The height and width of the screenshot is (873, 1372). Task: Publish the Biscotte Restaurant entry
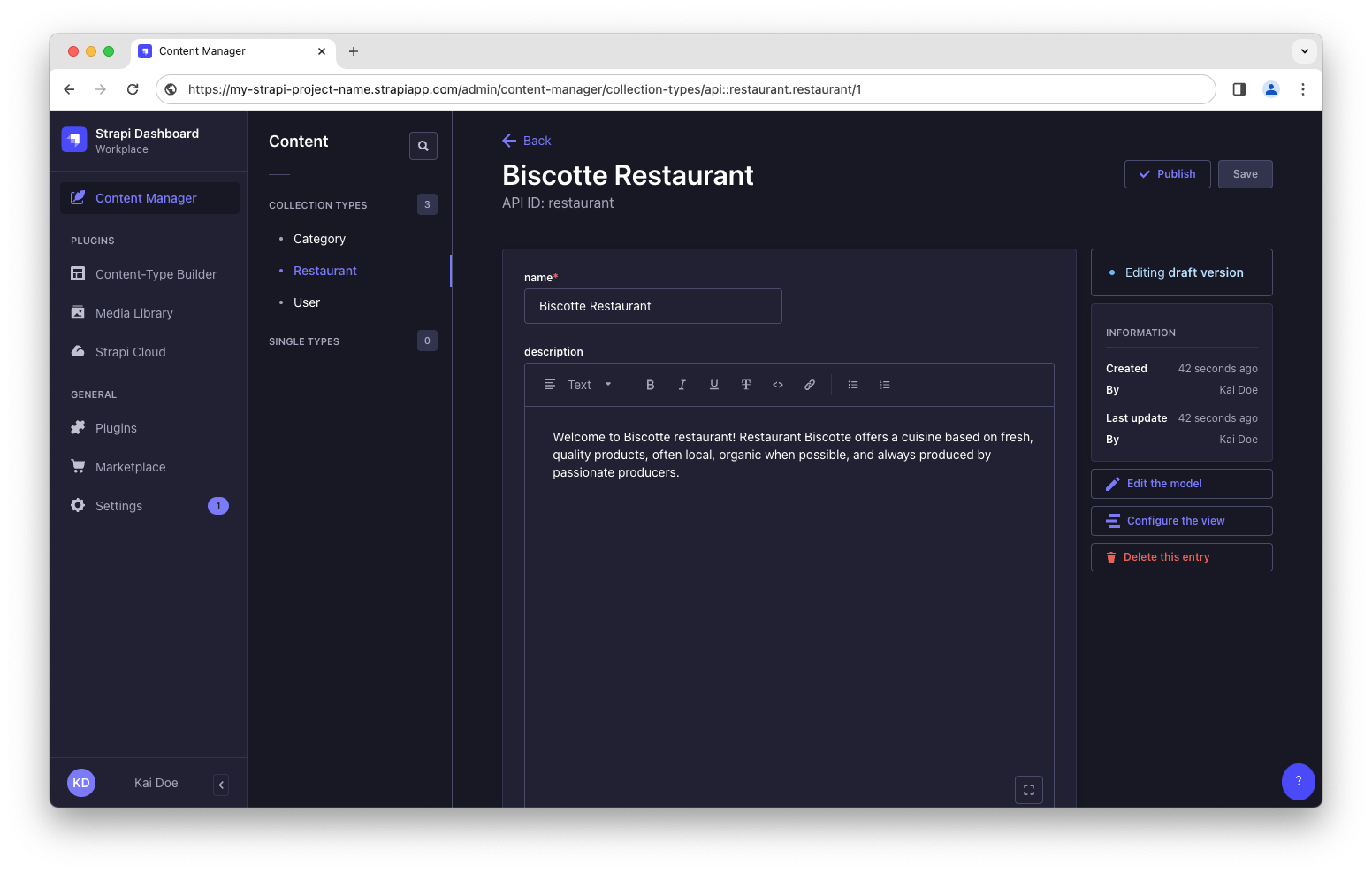1167,173
